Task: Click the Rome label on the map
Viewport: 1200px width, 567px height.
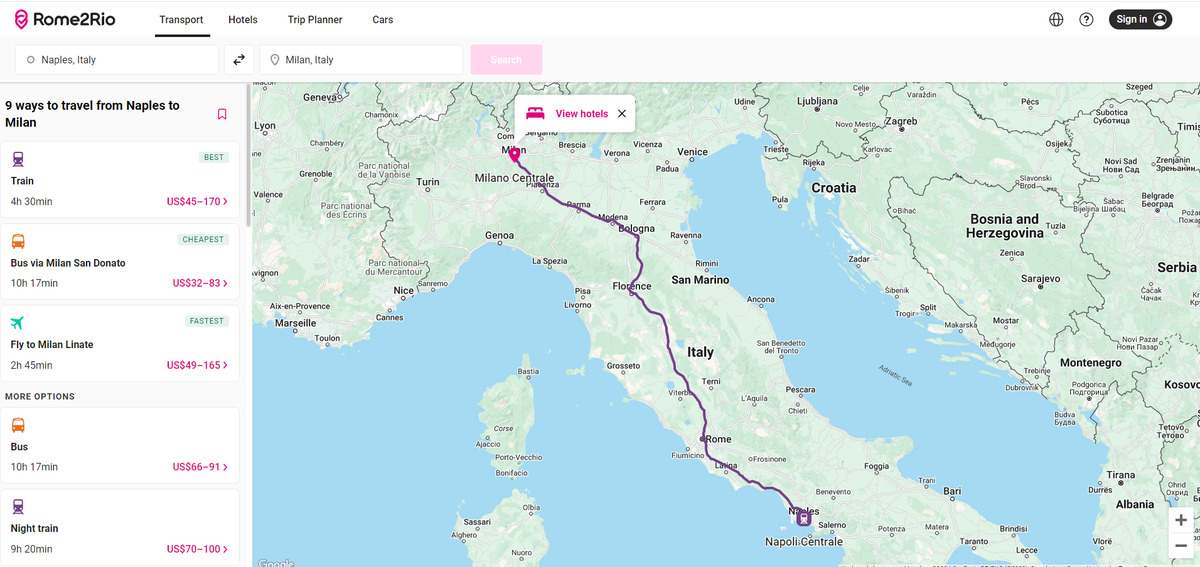Action: [x=719, y=439]
